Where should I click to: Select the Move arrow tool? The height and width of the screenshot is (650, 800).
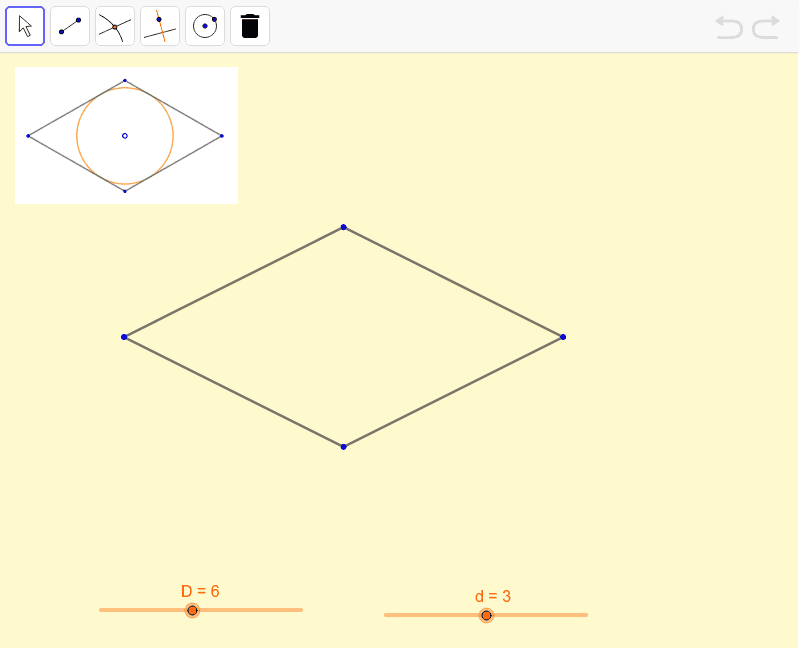pyautogui.click(x=25, y=26)
